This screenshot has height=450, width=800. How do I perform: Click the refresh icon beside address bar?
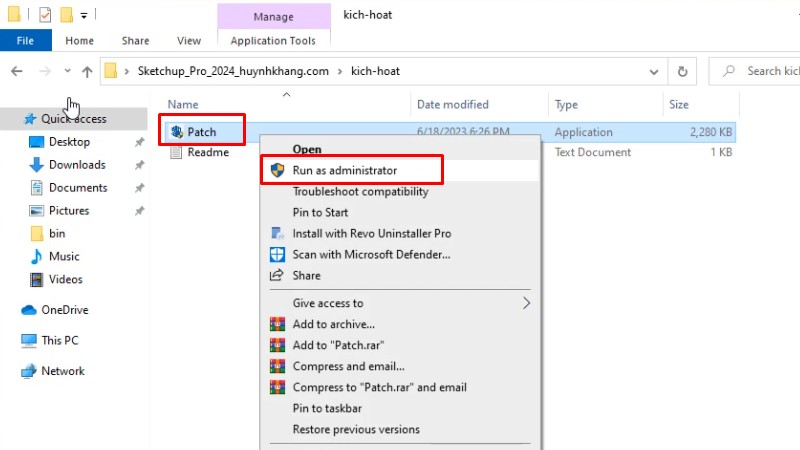(x=683, y=71)
